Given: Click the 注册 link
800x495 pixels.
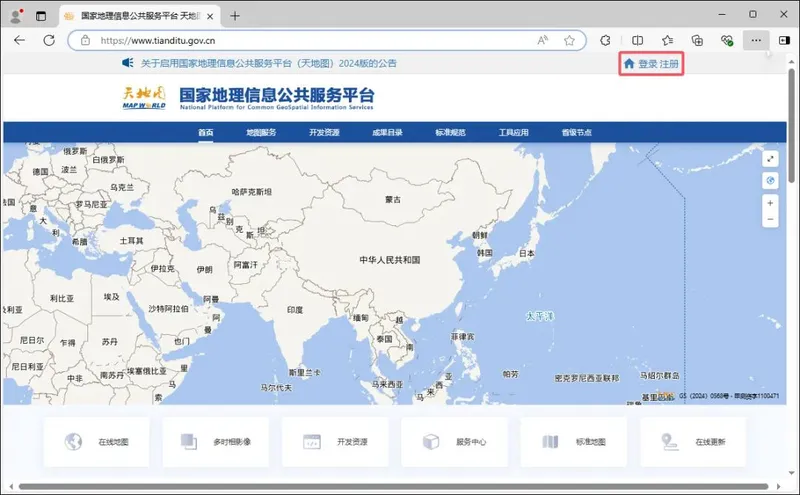Looking at the screenshot, I should click(x=669, y=64).
